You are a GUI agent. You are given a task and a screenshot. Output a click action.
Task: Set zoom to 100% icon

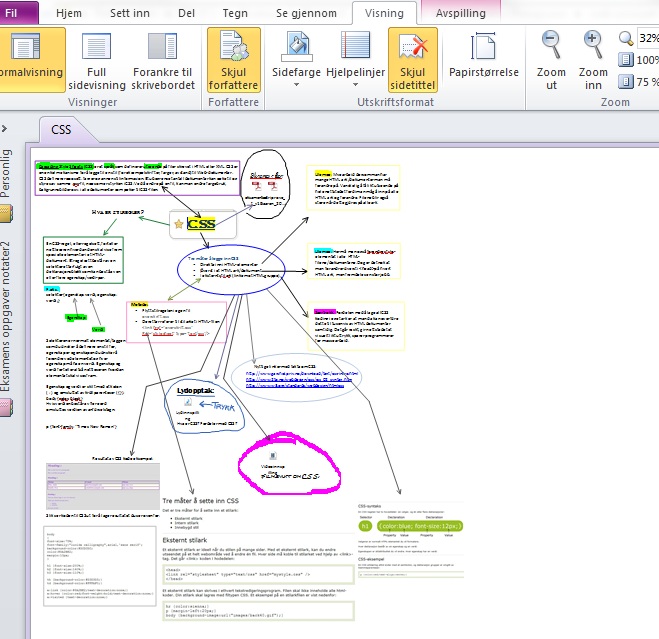[x=627, y=60]
